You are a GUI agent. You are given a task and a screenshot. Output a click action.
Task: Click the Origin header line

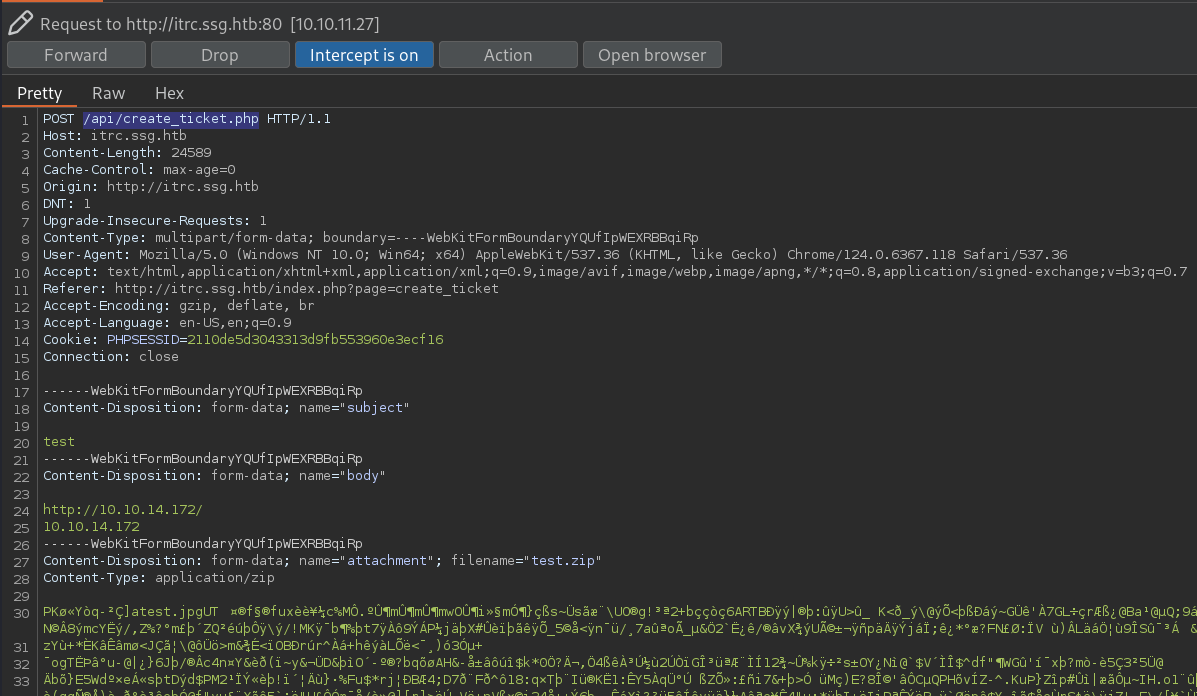click(150, 187)
